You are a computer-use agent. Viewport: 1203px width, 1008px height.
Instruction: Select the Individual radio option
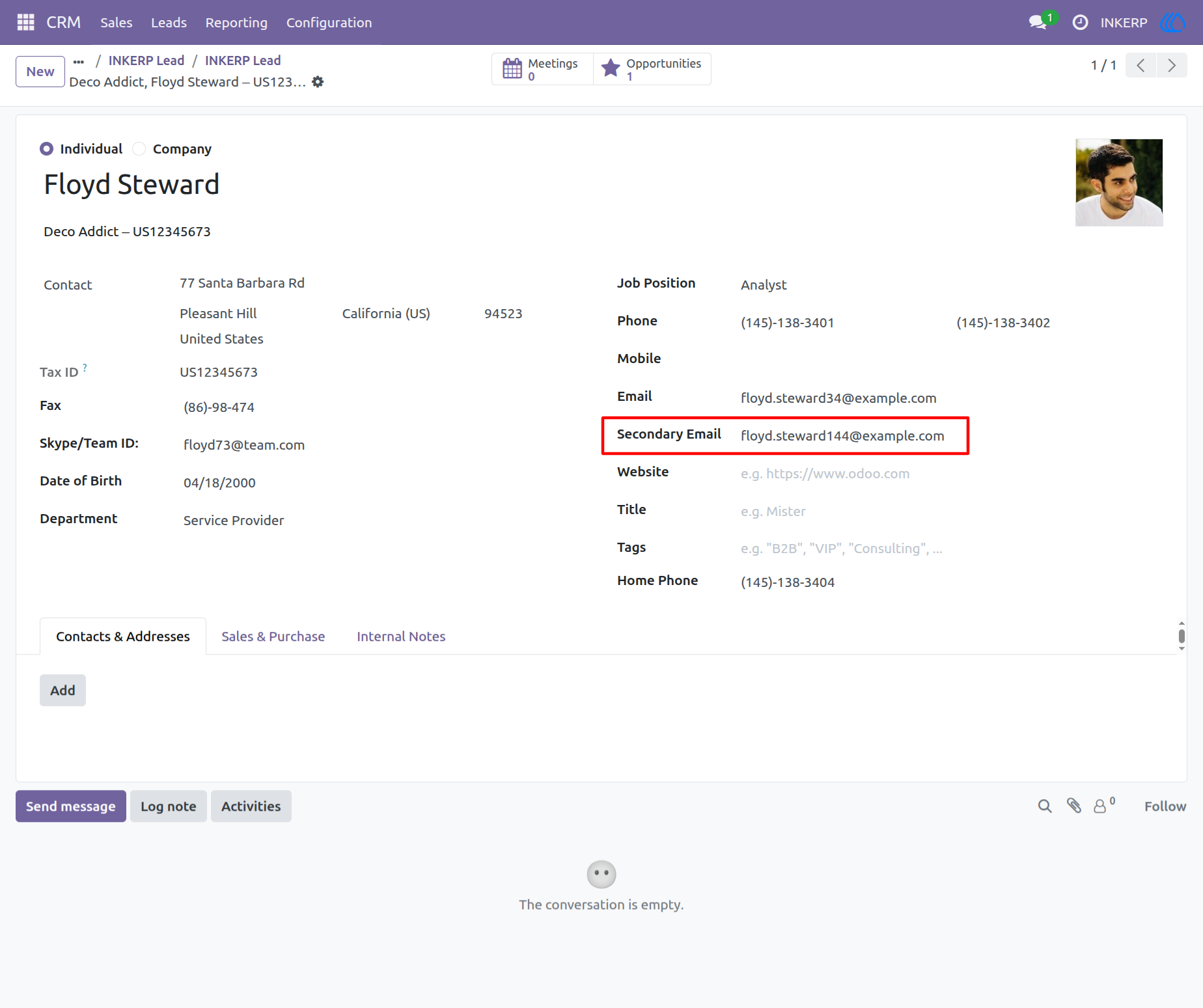pyautogui.click(x=46, y=149)
